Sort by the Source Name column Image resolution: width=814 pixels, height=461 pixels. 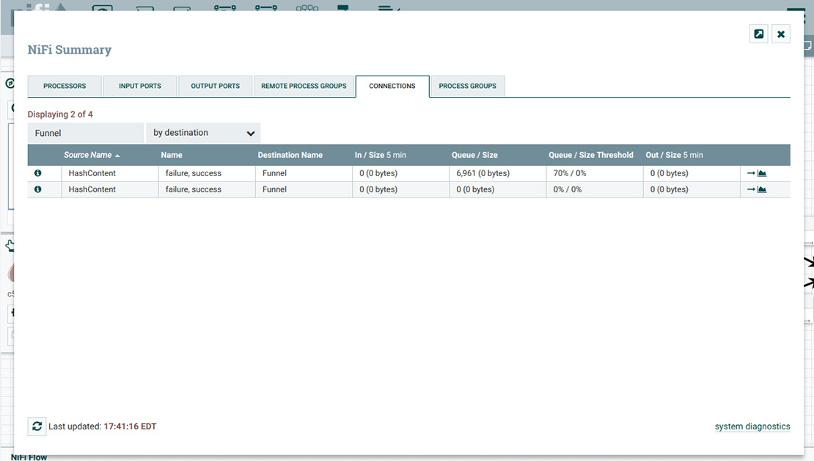coord(88,155)
